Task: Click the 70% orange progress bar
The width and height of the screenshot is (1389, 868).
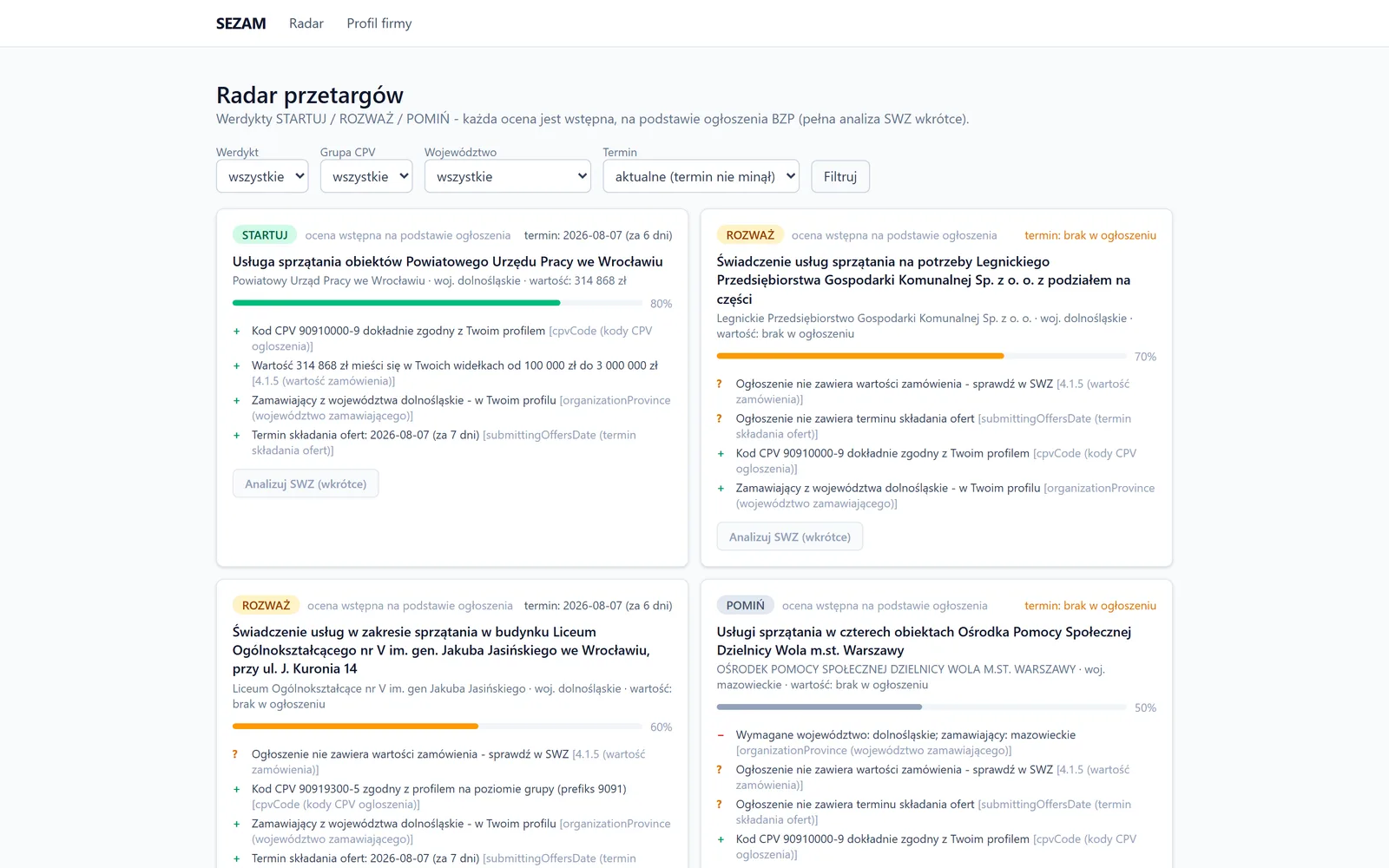Action: tap(922, 356)
